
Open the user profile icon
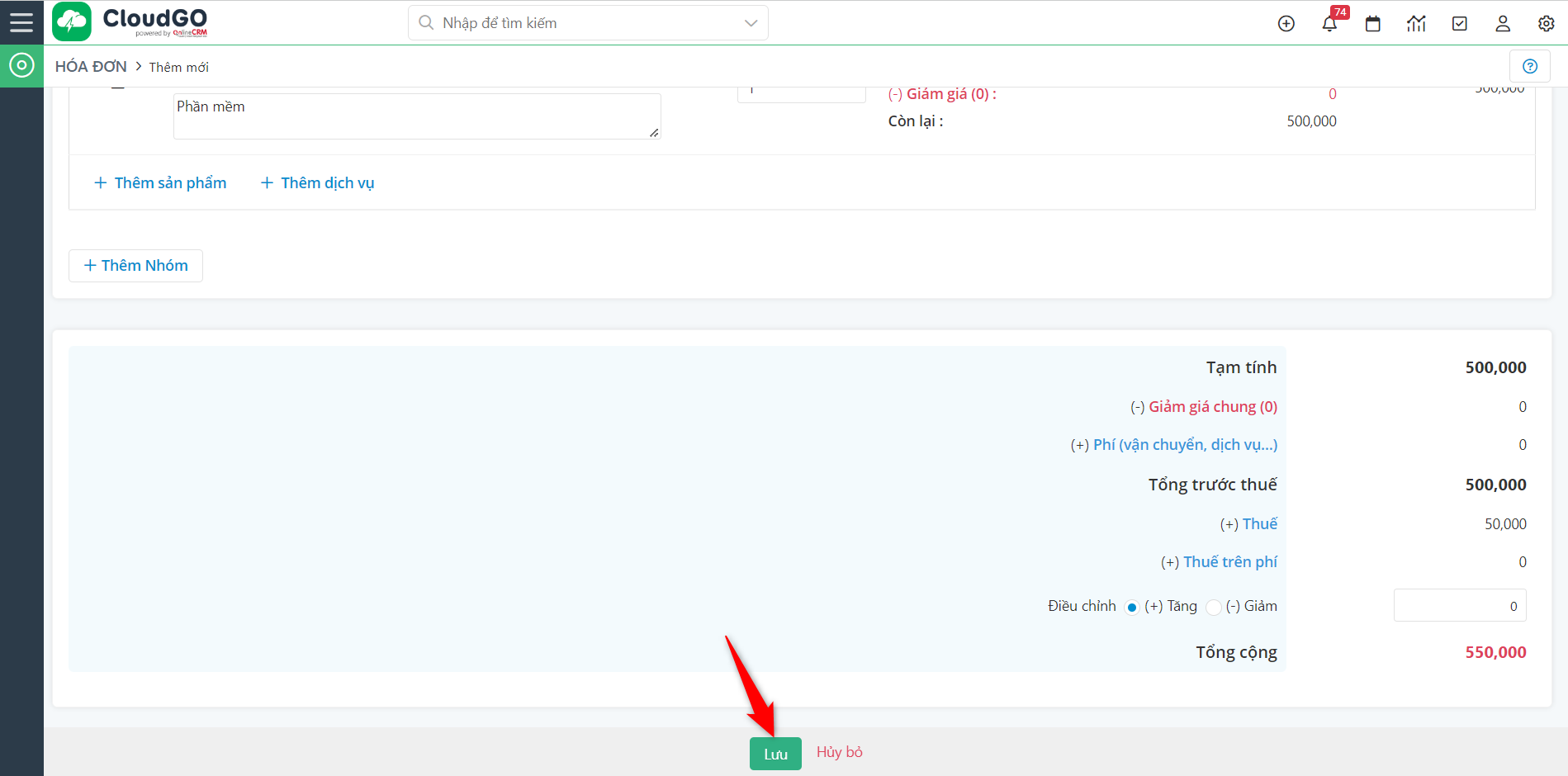pyautogui.click(x=1502, y=24)
